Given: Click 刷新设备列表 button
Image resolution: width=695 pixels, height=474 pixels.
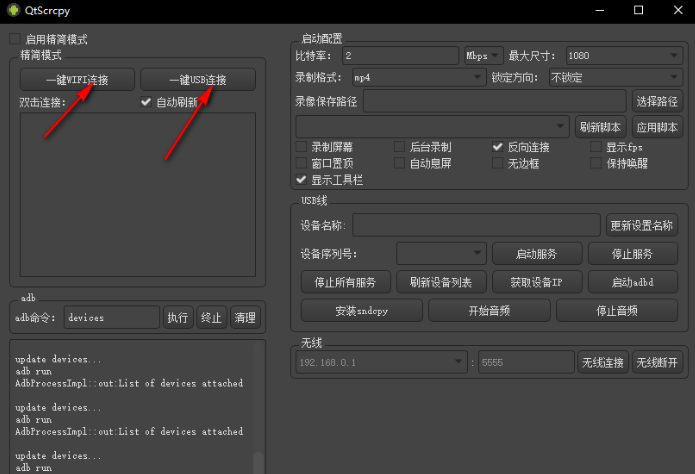Looking at the screenshot, I should (441, 282).
